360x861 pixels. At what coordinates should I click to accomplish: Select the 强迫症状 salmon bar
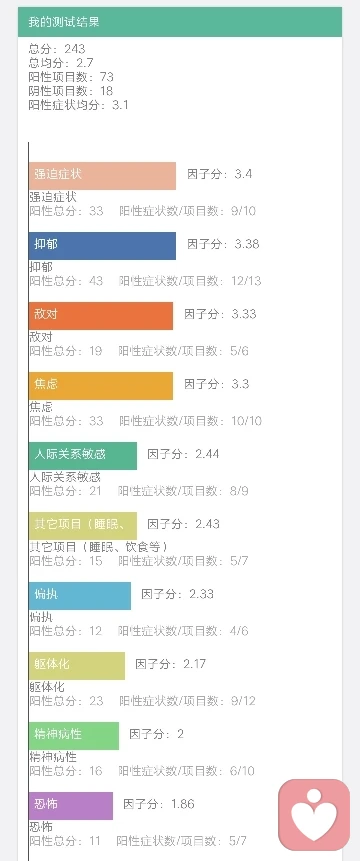click(103, 176)
